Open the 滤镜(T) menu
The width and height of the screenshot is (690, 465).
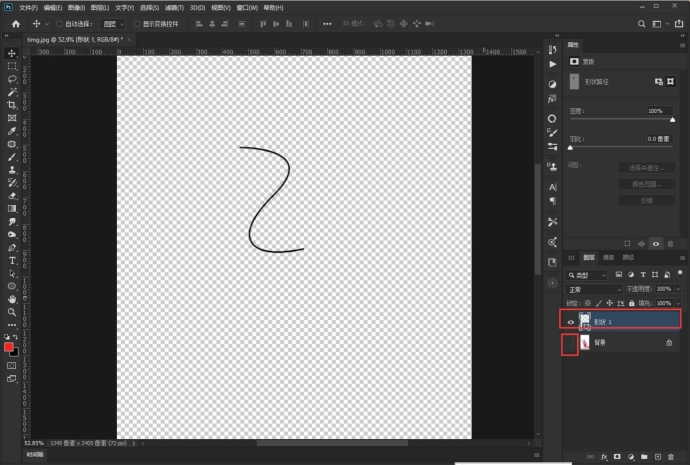point(174,7)
